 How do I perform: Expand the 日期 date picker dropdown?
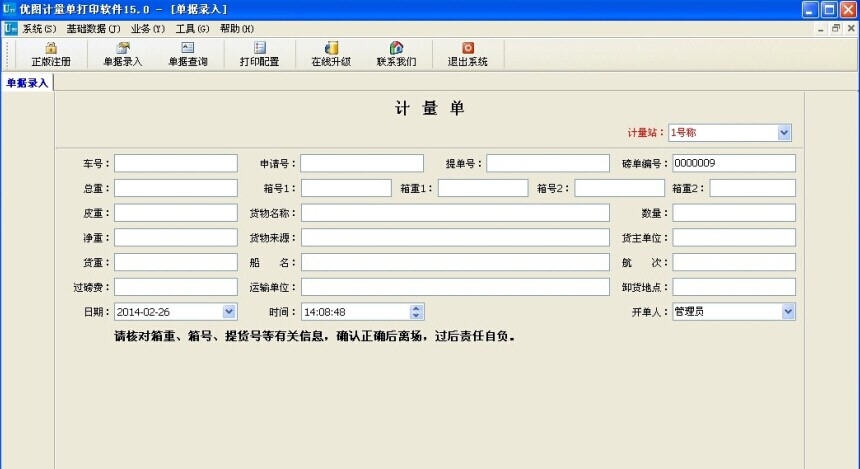229,312
